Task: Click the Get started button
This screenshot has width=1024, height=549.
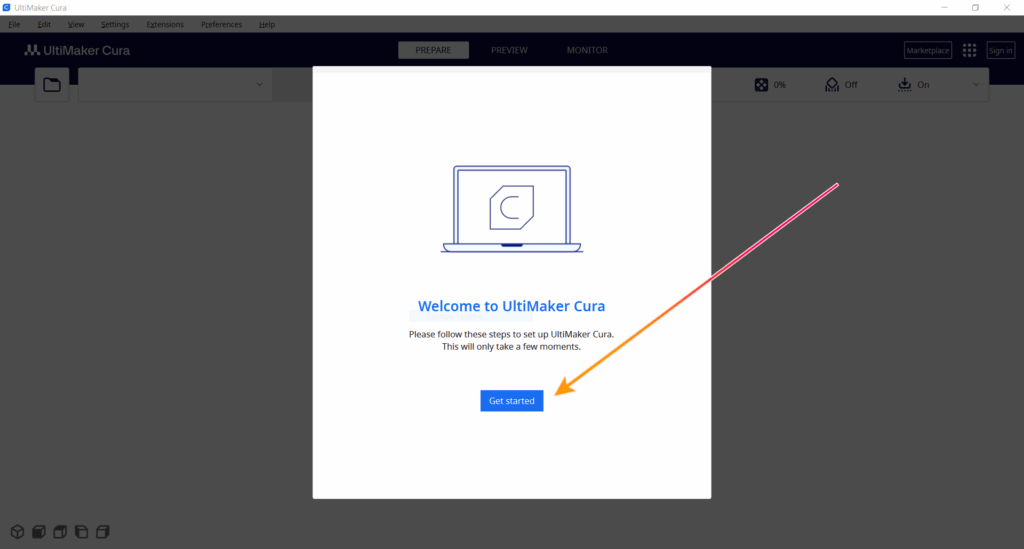Action: 511,401
